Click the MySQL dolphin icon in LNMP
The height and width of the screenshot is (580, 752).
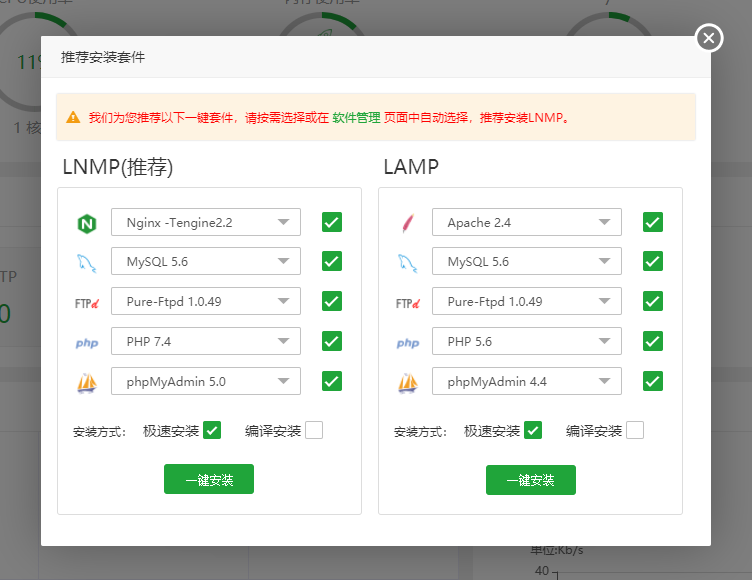point(87,263)
